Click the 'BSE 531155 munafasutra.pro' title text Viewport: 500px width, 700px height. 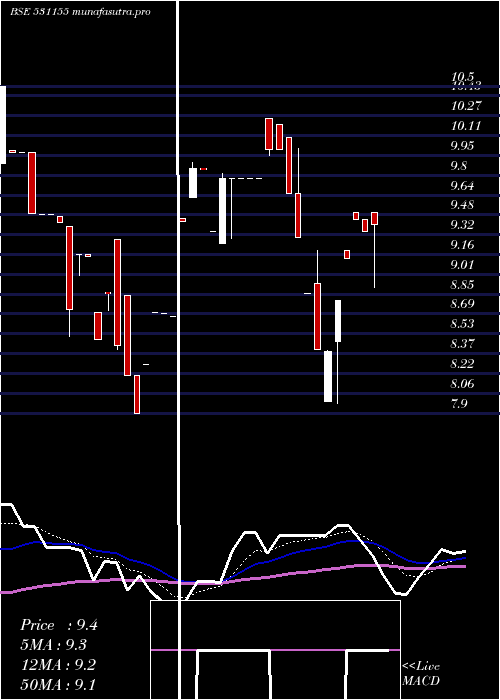(80, 12)
